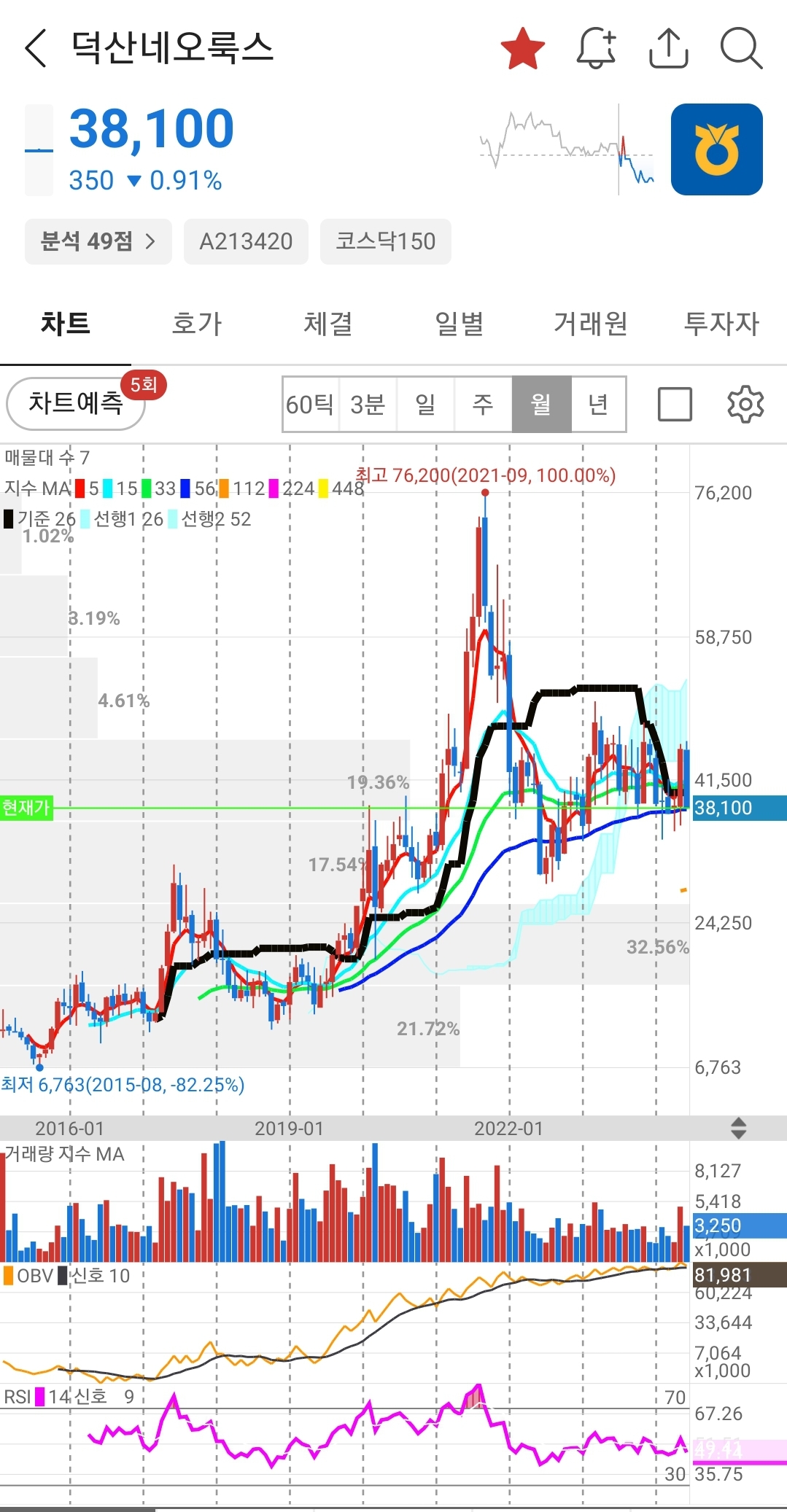
Task: Tap the 덕산네오룩스 stock title
Action: click(172, 48)
